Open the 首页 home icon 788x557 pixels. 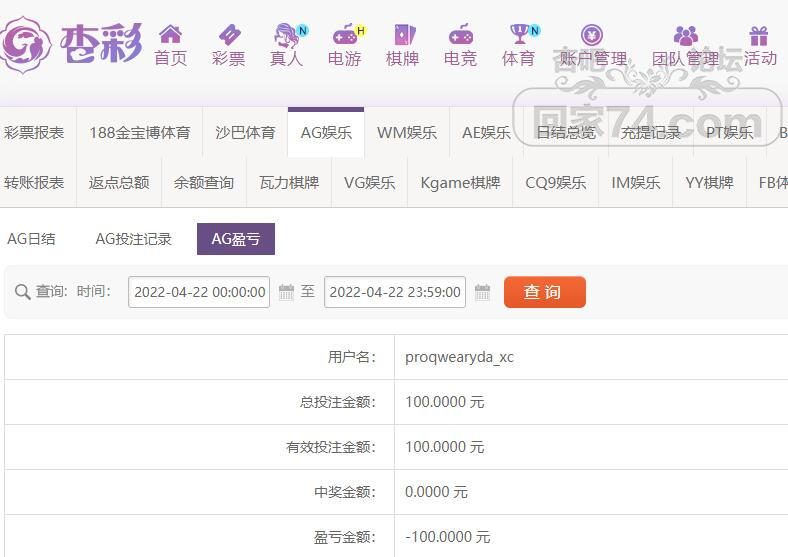tap(170, 34)
